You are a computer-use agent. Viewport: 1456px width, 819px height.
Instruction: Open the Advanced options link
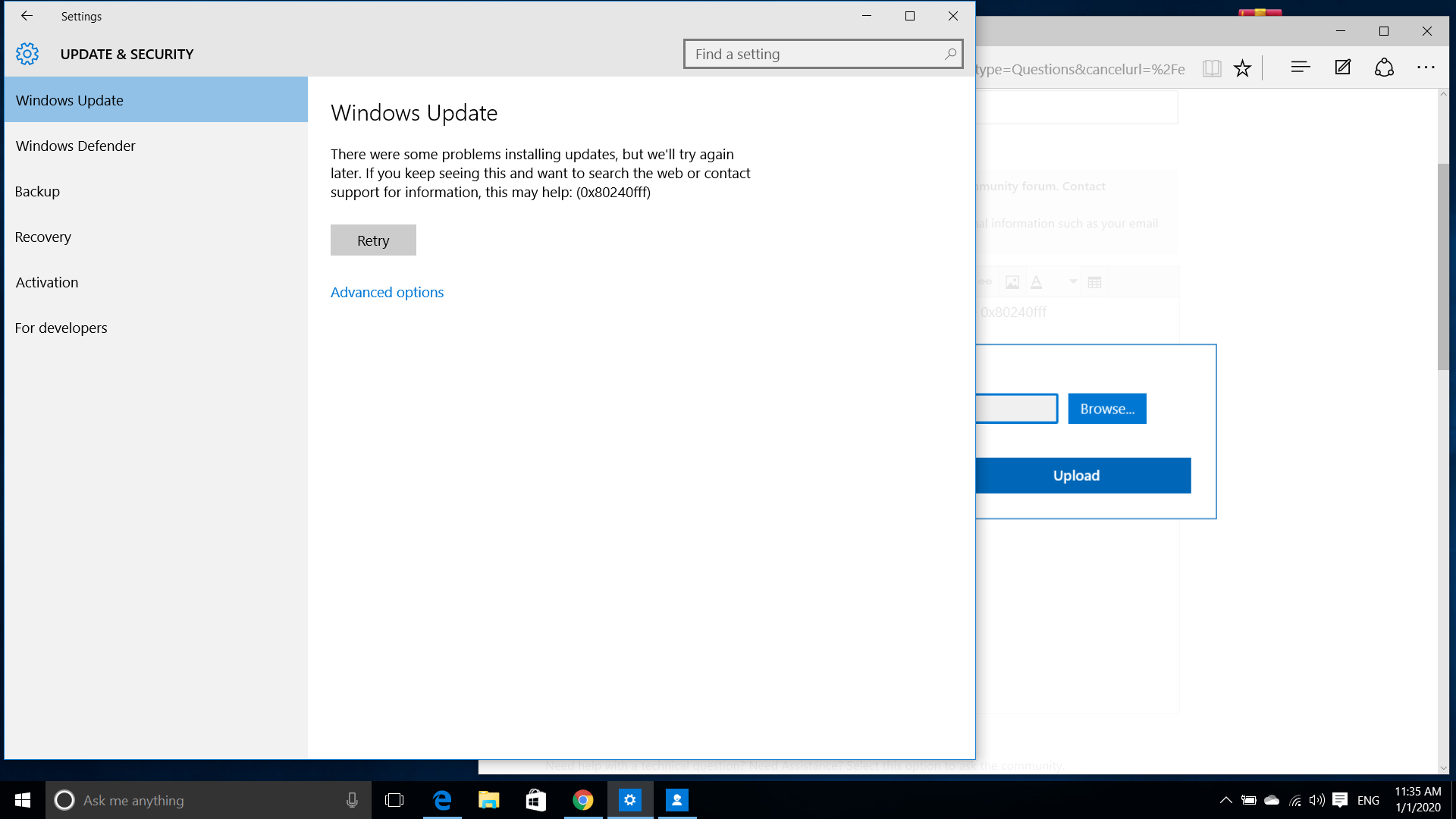pos(387,292)
